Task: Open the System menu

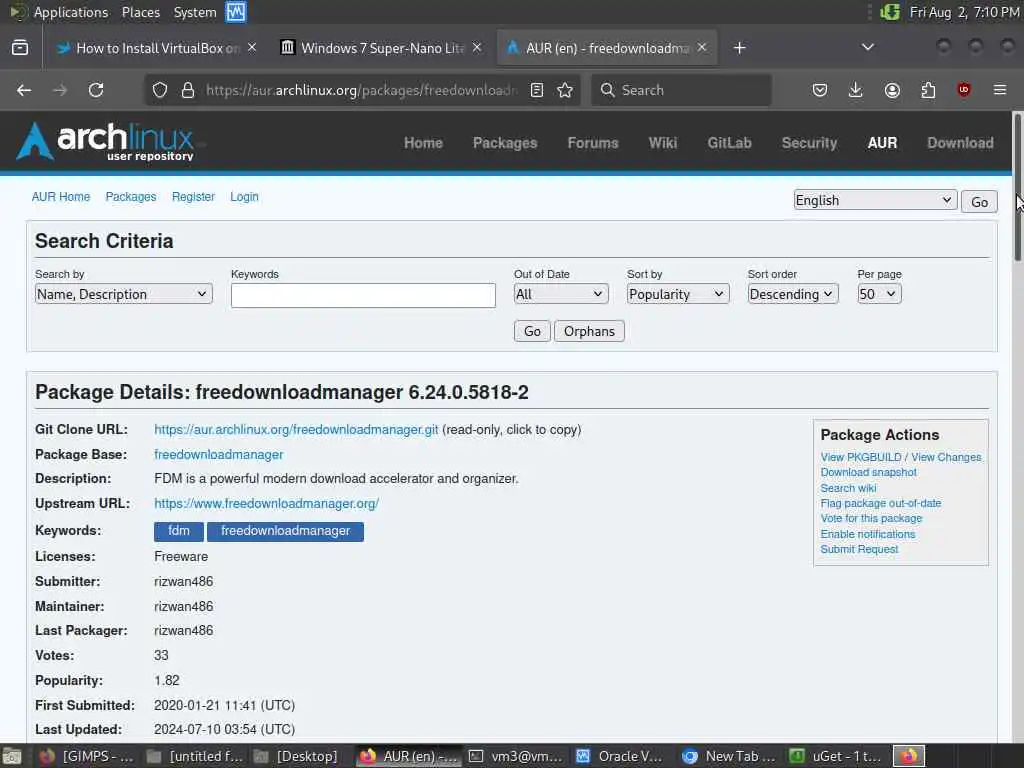Action: [x=195, y=12]
